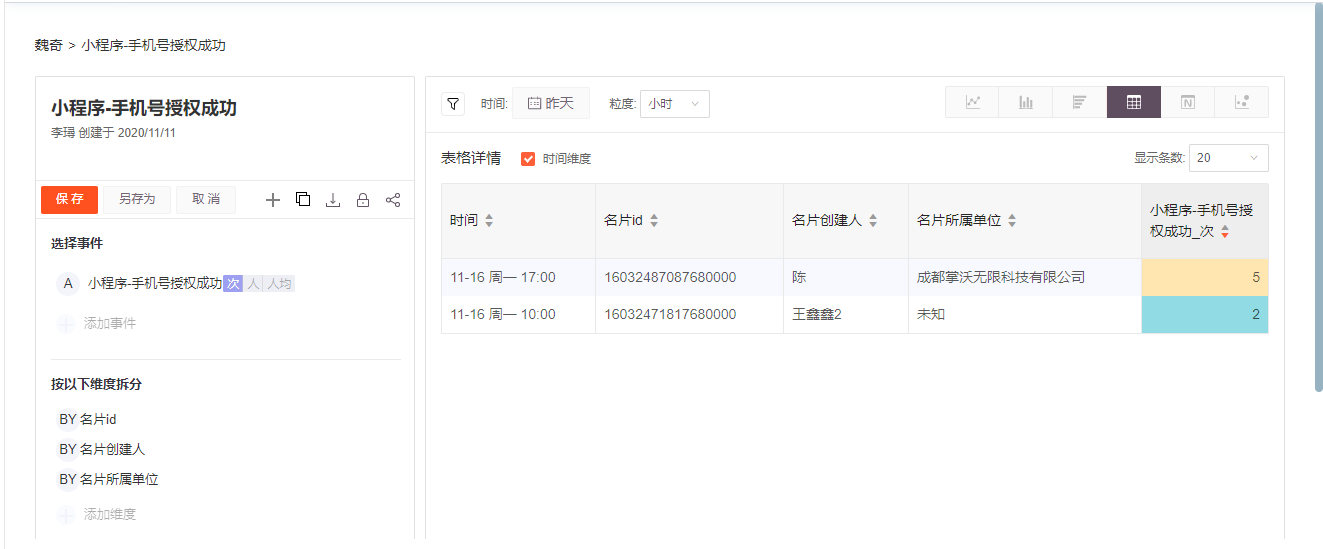Open the 粒度 小时 dropdown
The height and width of the screenshot is (549, 1323).
pos(675,104)
